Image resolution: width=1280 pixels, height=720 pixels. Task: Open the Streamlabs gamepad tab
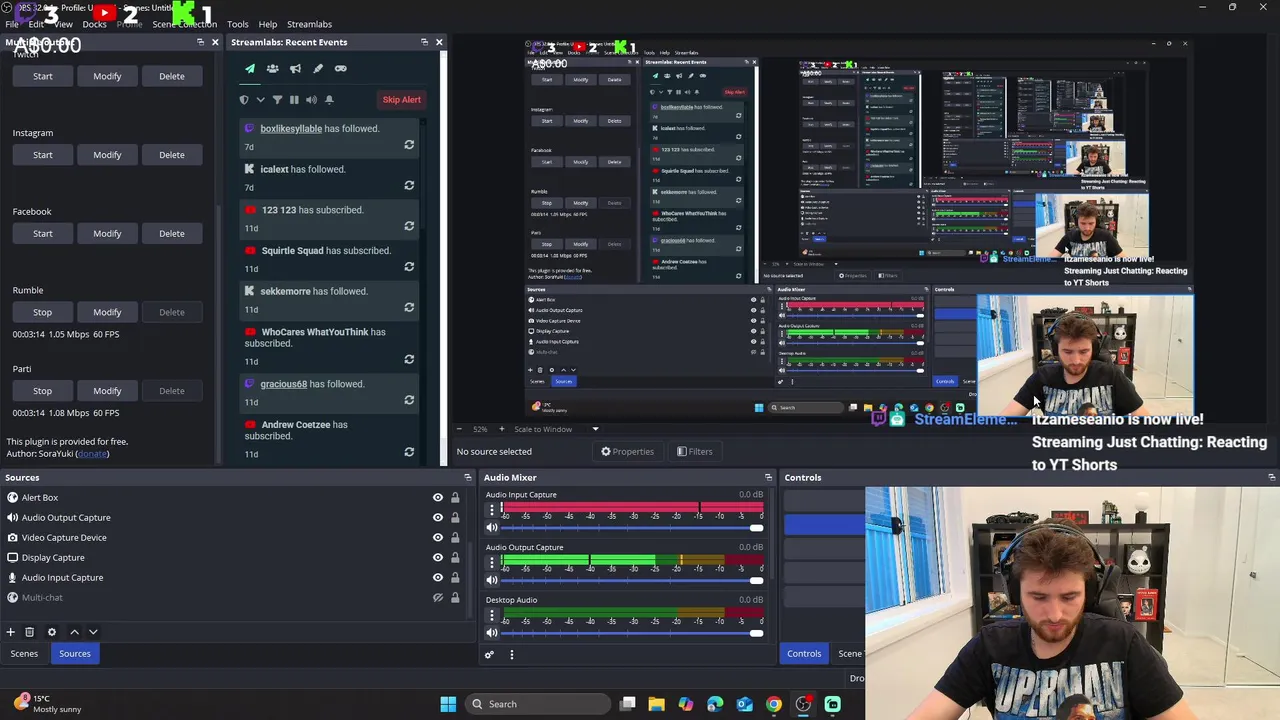[x=341, y=69]
